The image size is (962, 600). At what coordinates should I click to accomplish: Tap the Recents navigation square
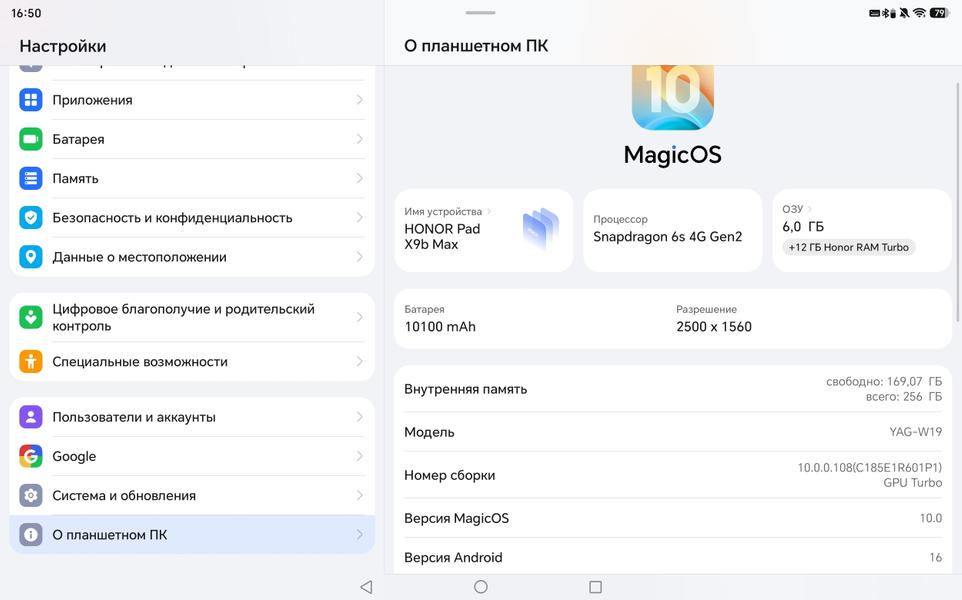point(595,587)
